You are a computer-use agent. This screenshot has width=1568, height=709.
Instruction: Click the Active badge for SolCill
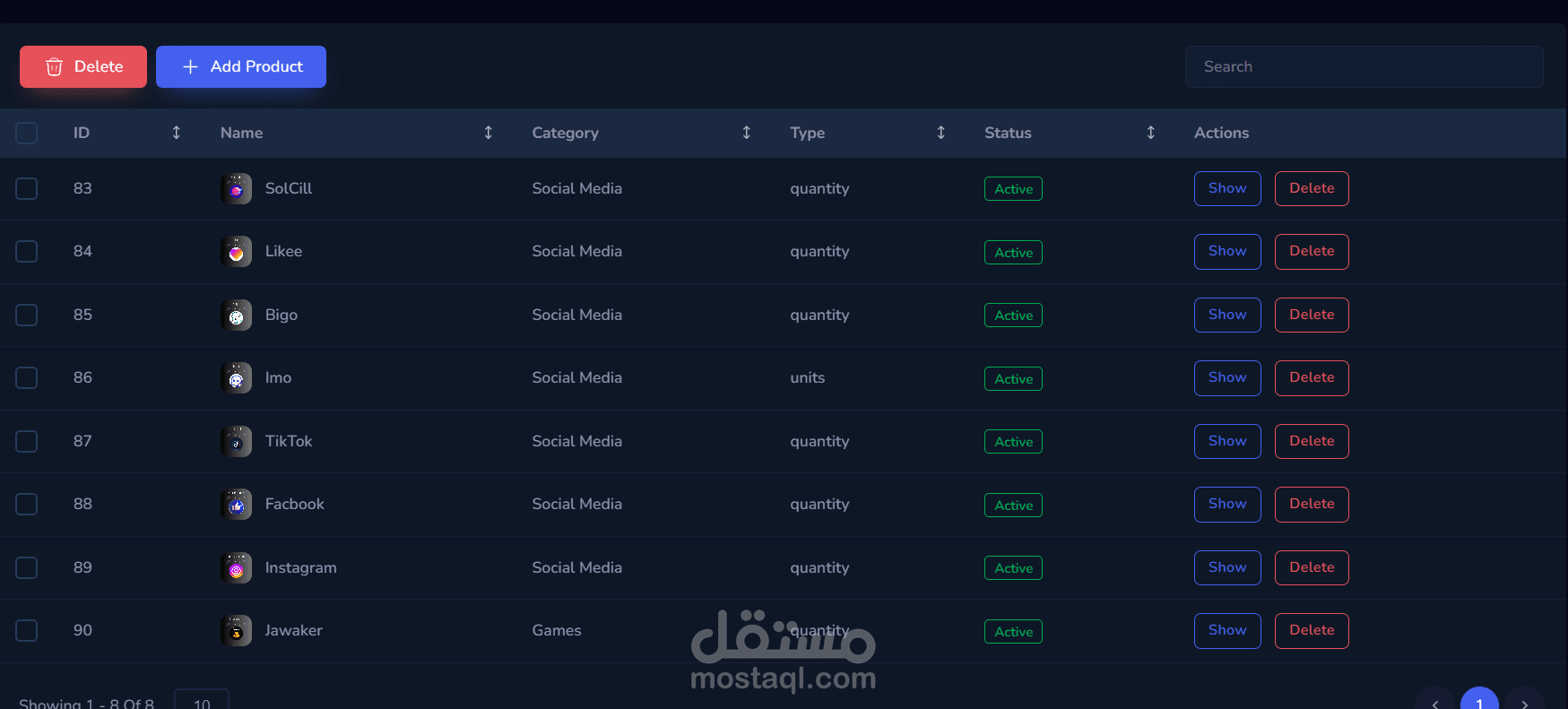pyautogui.click(x=1013, y=189)
